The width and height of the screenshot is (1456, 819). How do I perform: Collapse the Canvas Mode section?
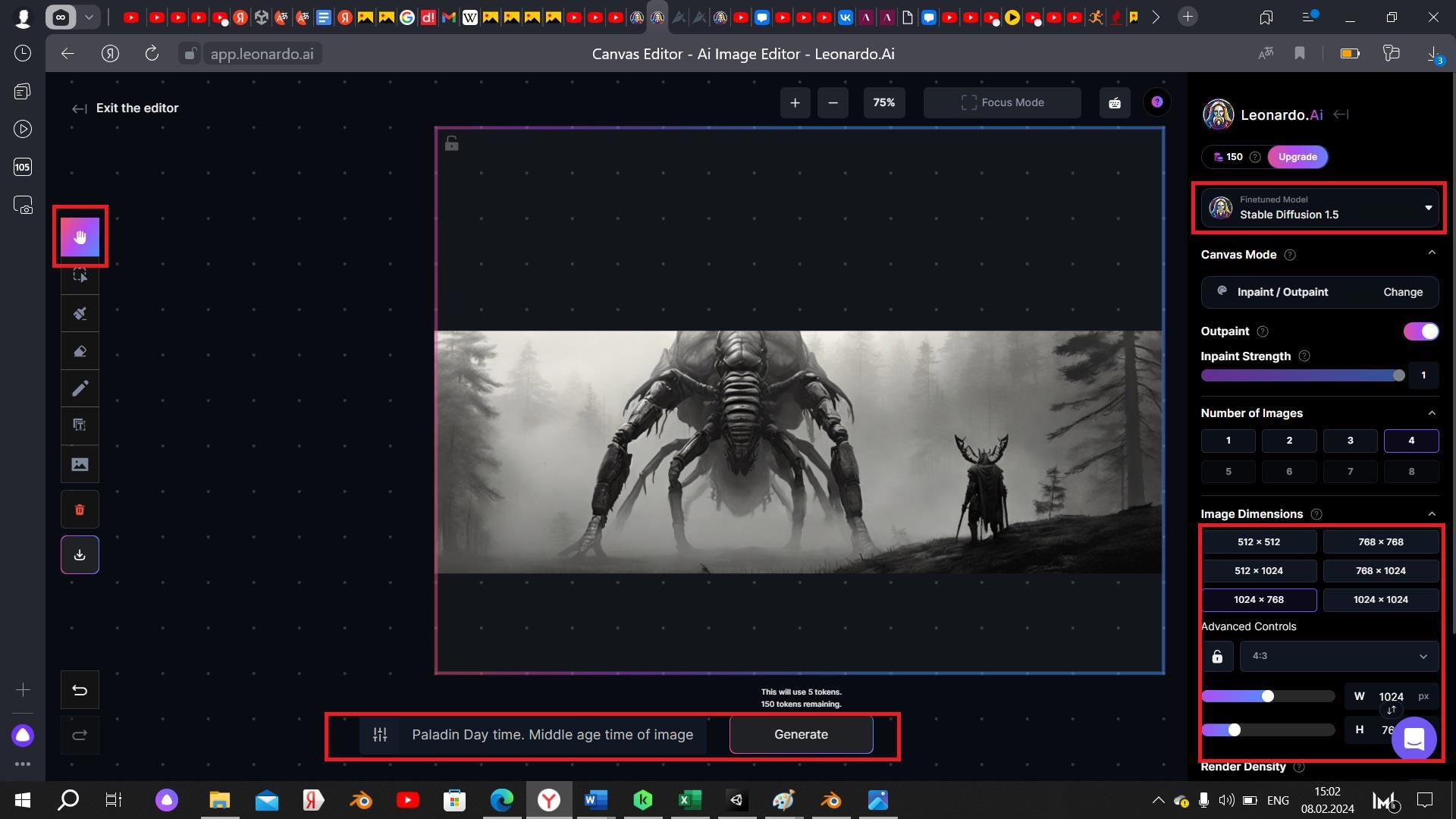tap(1432, 253)
